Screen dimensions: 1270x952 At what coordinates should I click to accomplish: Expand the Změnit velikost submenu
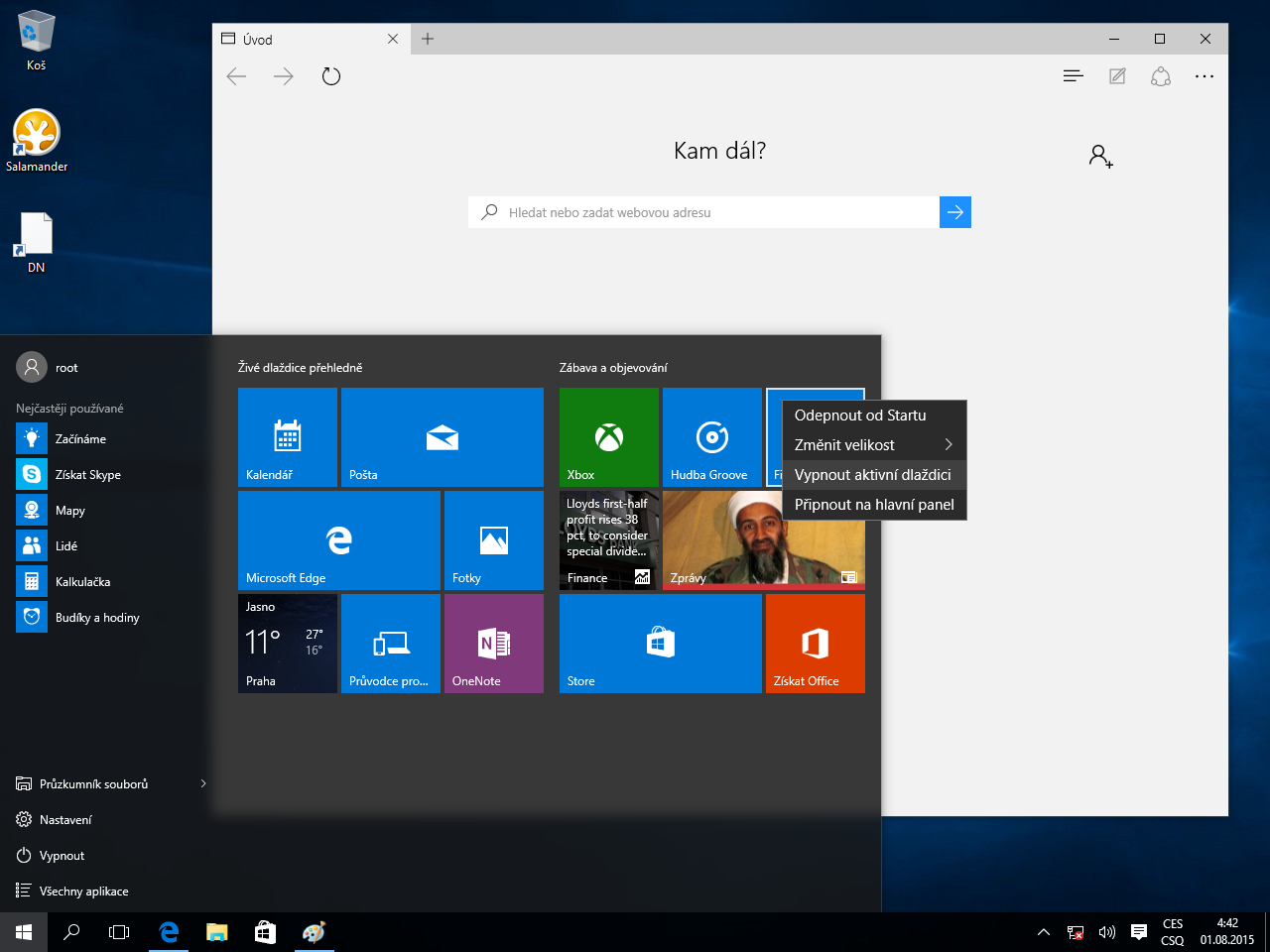pyautogui.click(x=874, y=445)
